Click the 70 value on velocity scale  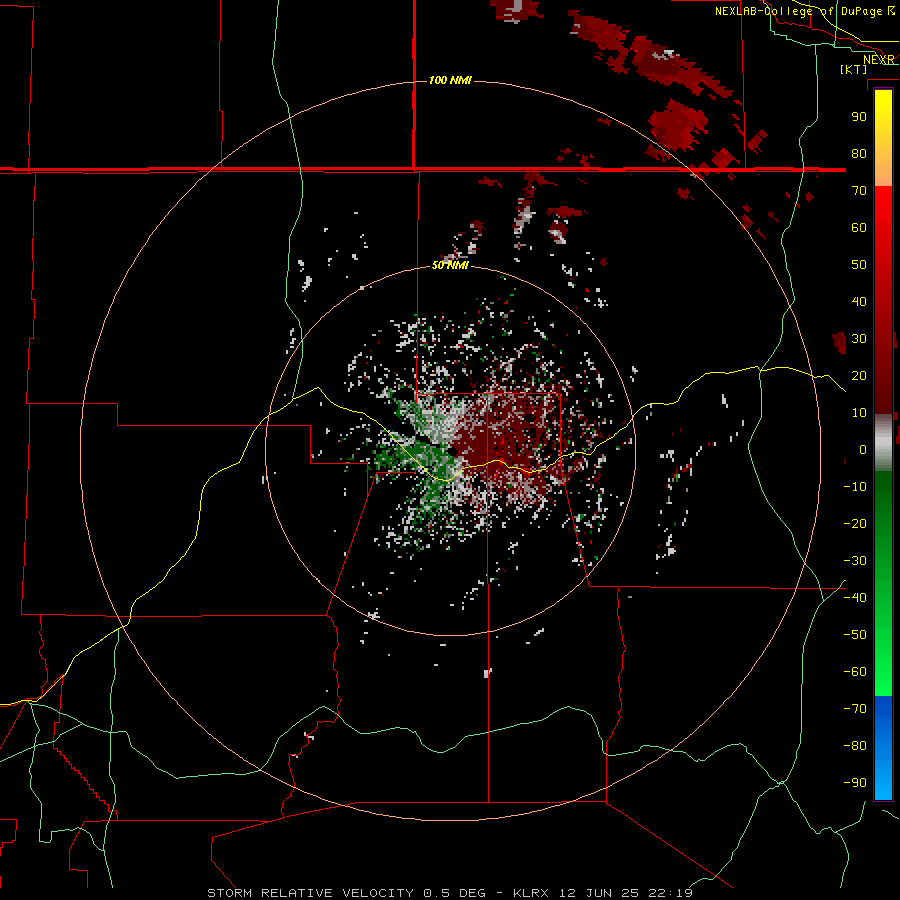859,191
